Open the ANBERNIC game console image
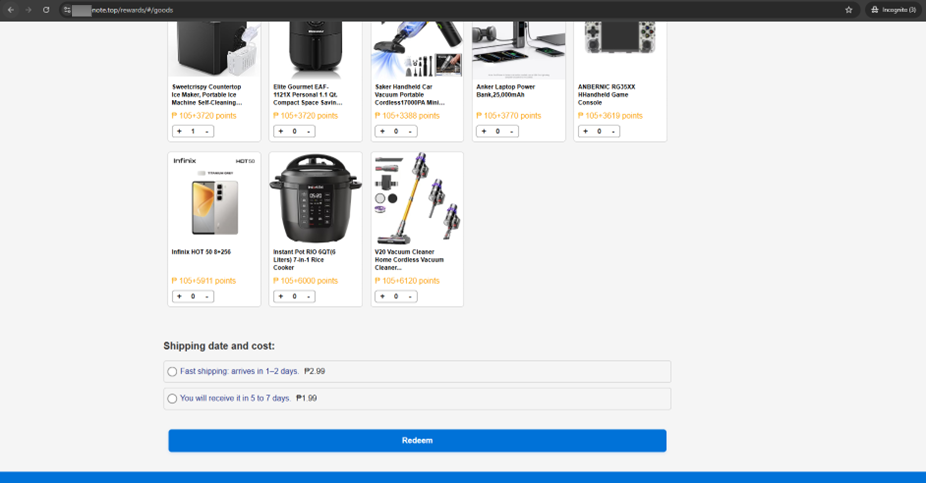The width and height of the screenshot is (926, 483). [x=620, y=40]
